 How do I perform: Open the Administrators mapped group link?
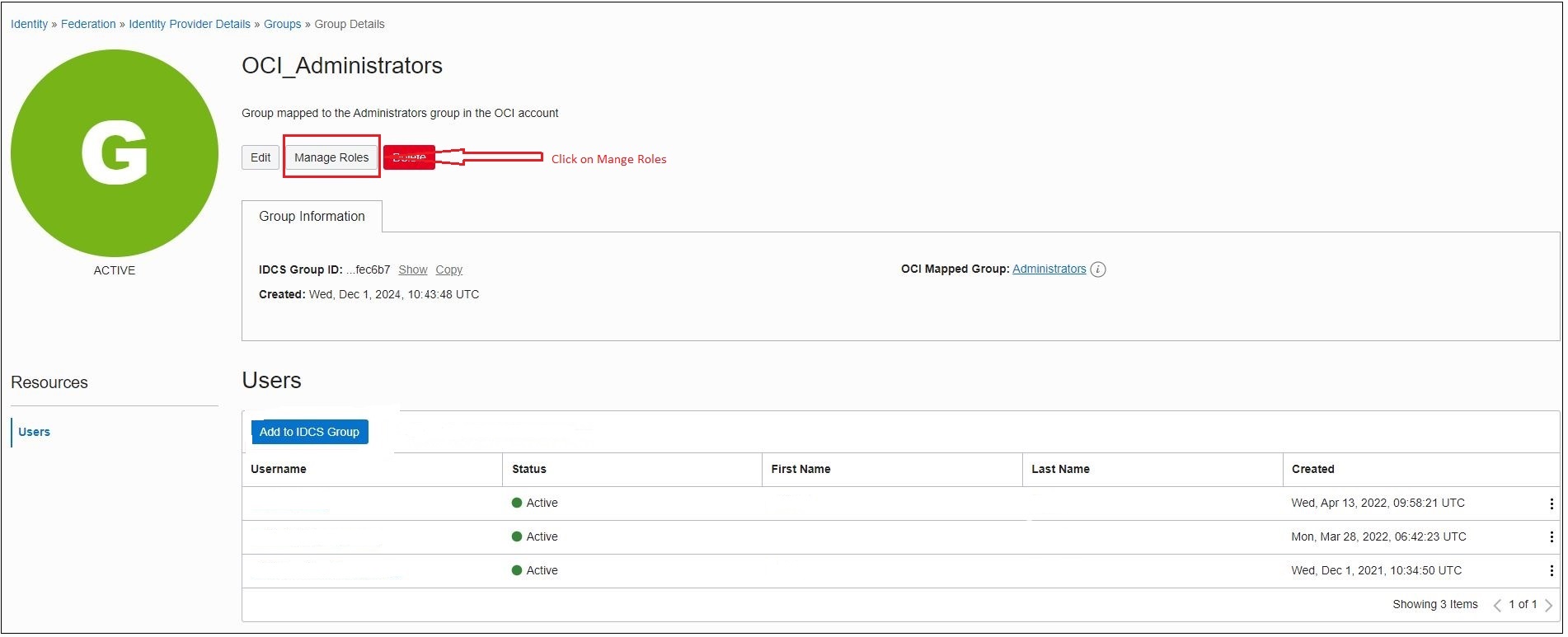pyautogui.click(x=1049, y=269)
